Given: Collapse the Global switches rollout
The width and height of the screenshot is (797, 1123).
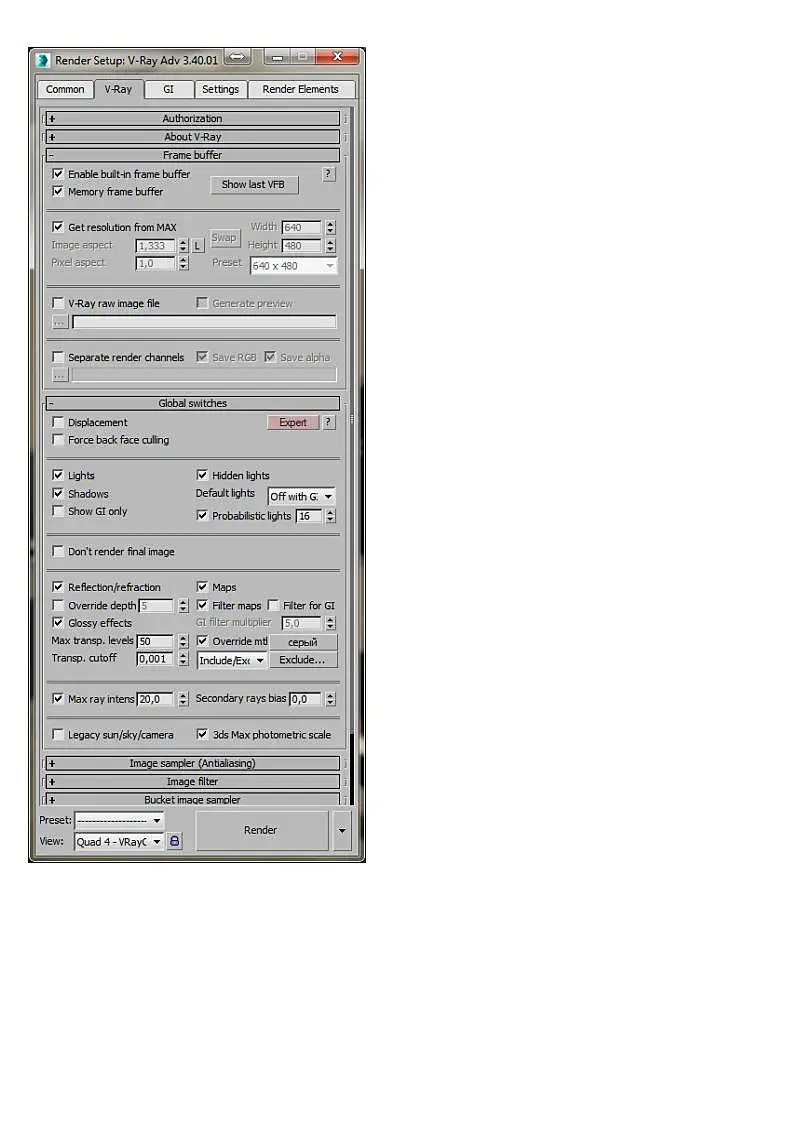Looking at the screenshot, I should 193,403.
